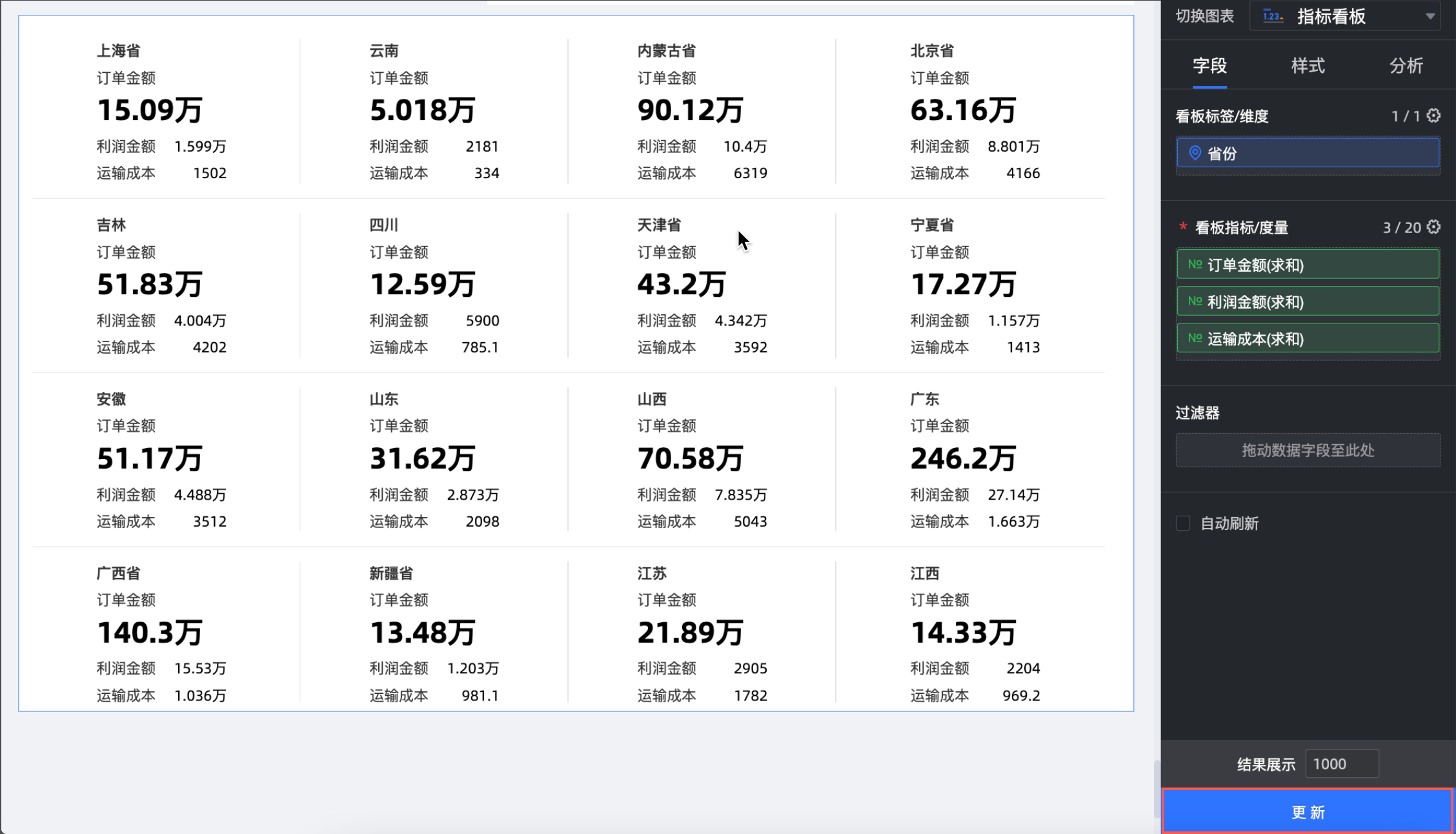The width and height of the screenshot is (1456, 834).
Task: Click number icon on 订单金额(求和) field
Action: (1195, 265)
